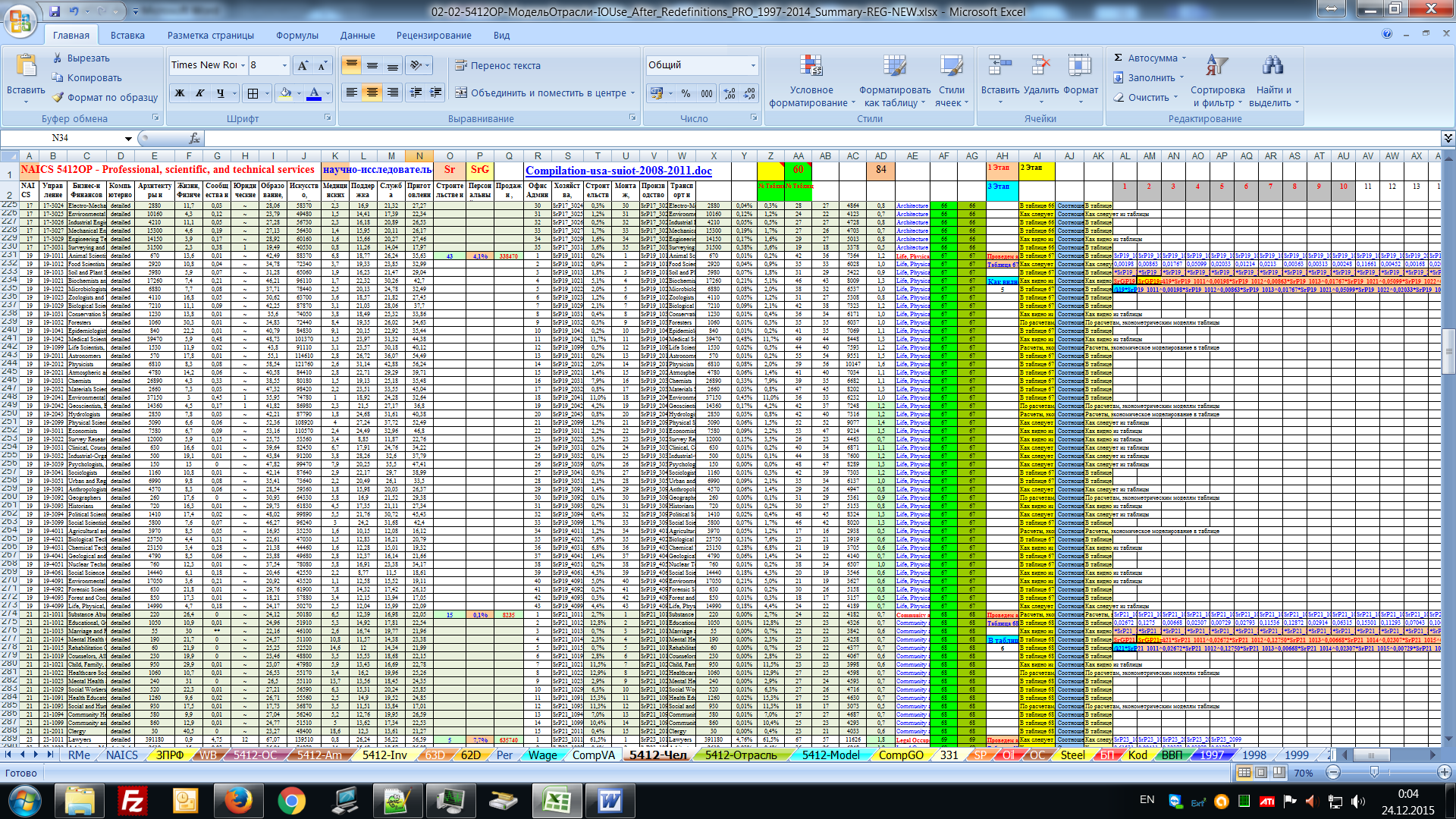The image size is (1456, 819).
Task: Open the Name Box dropdown arrow
Action: [128, 138]
